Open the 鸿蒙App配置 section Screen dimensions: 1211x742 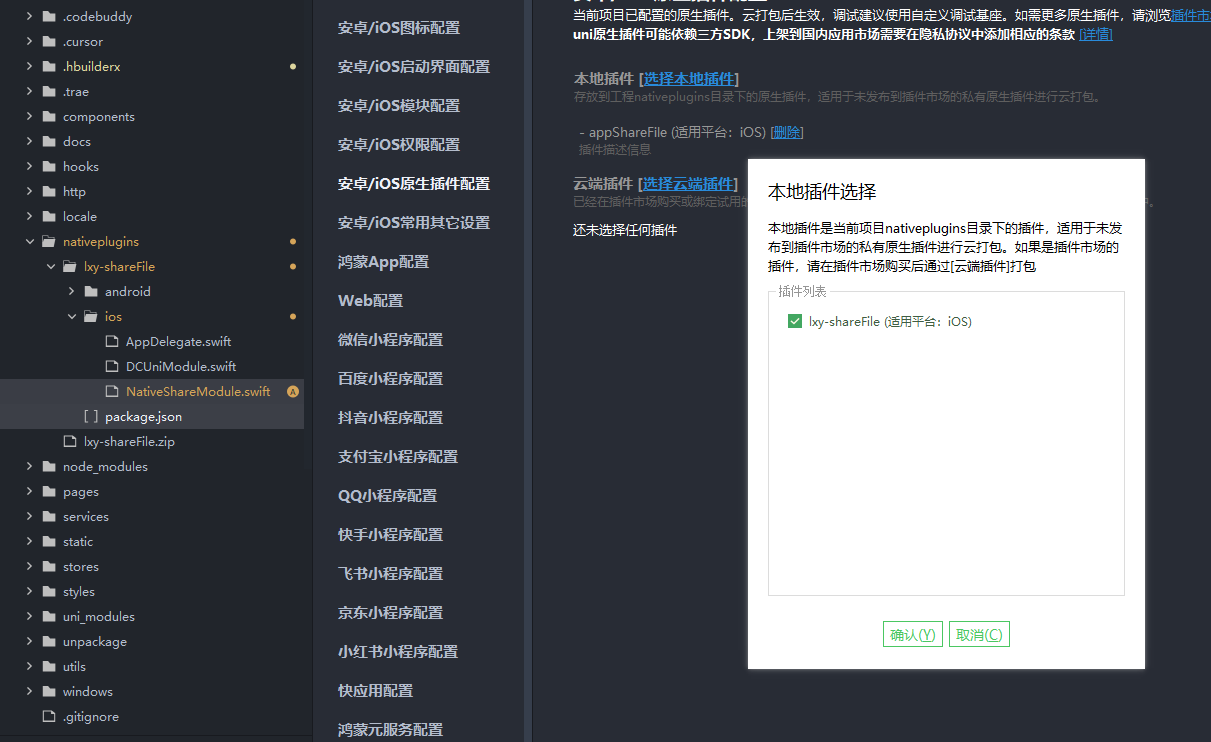click(383, 262)
